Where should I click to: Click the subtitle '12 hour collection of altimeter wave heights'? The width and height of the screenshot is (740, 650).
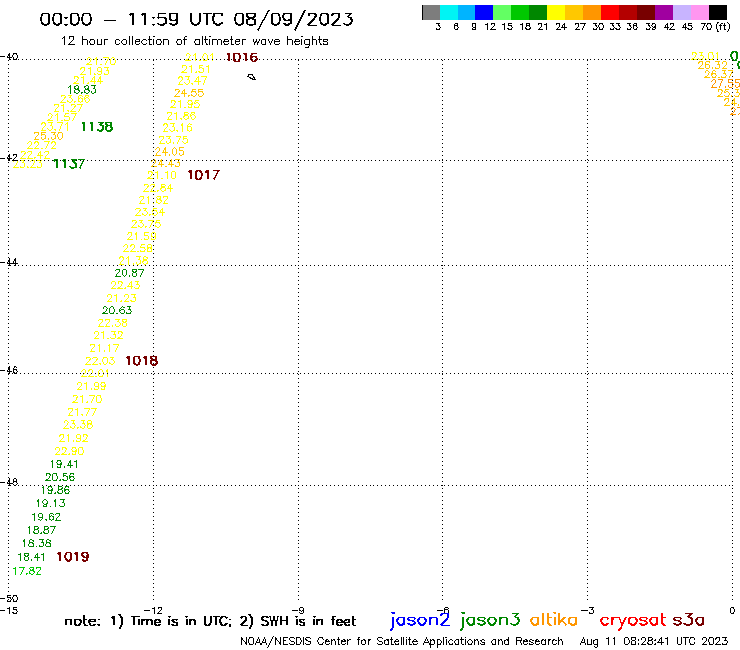tap(194, 41)
